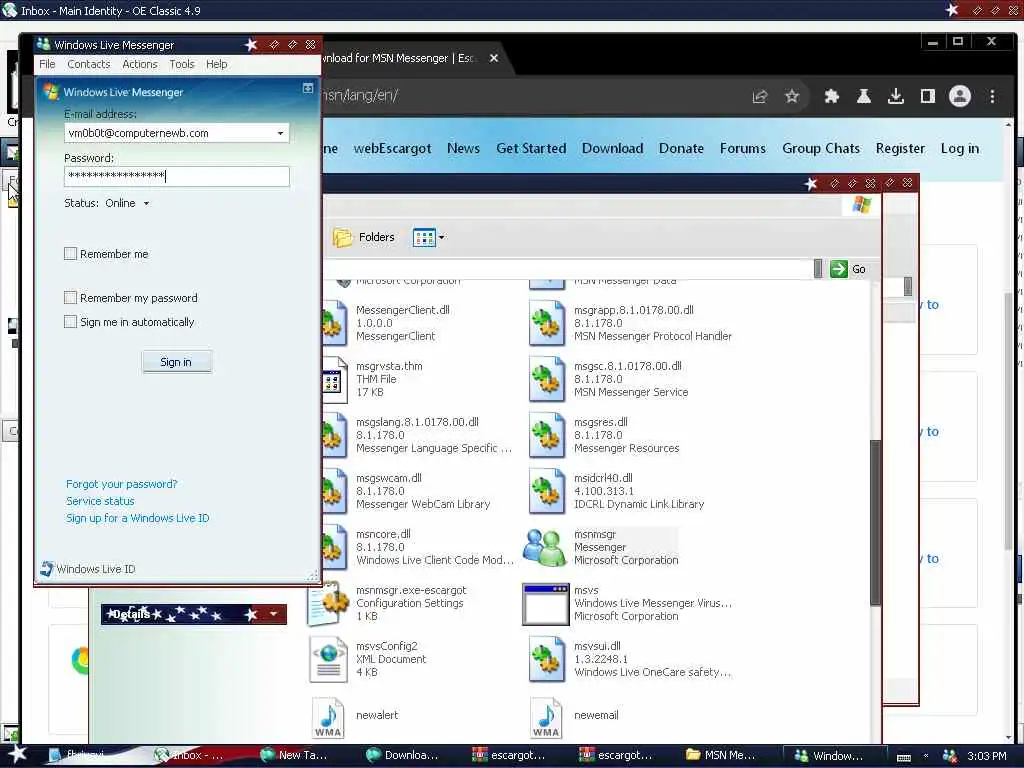Open the Help menu in Messenger

[x=216, y=64]
